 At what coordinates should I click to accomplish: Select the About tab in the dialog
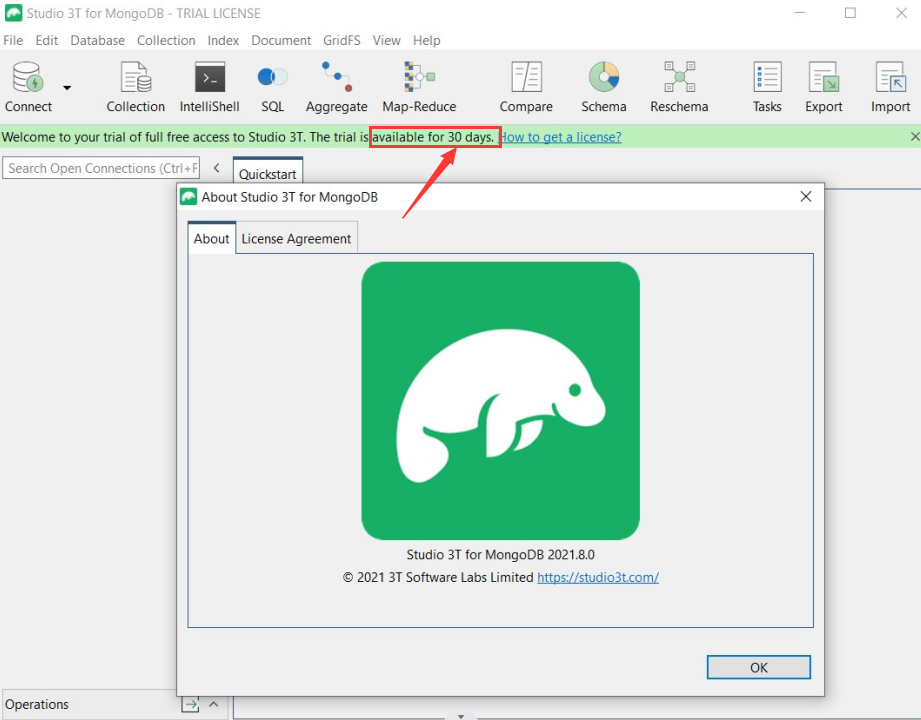tap(211, 238)
